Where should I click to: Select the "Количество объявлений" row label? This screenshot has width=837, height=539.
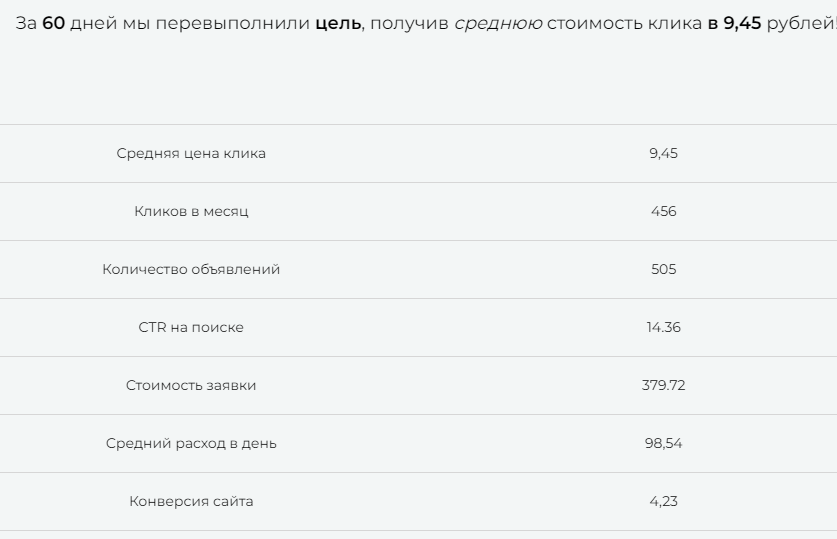tap(191, 269)
